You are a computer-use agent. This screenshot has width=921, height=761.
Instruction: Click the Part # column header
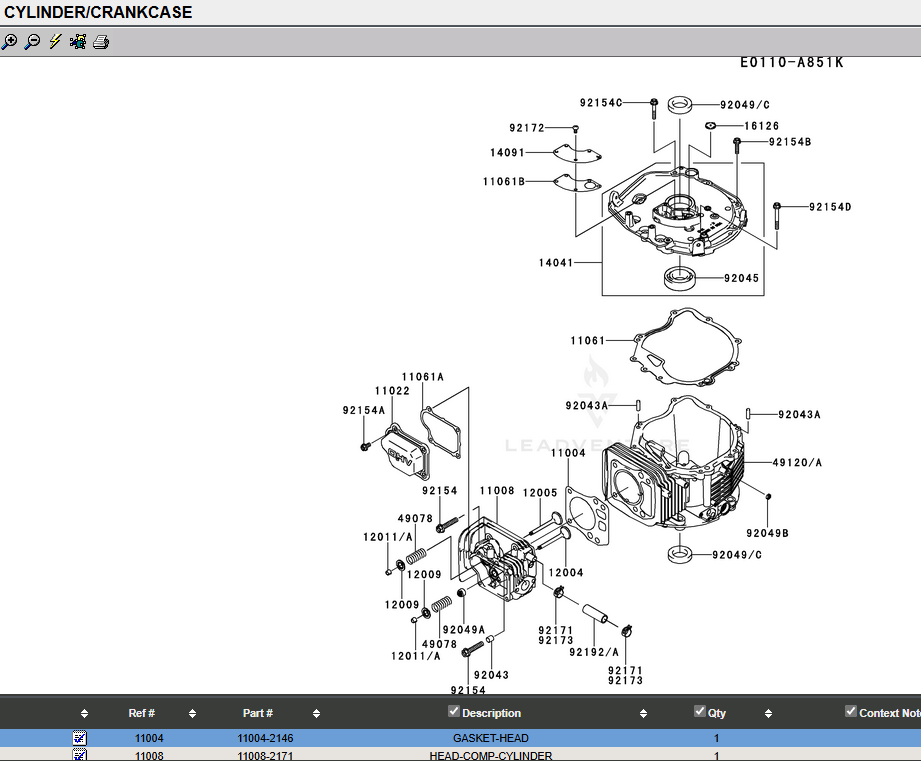258,713
